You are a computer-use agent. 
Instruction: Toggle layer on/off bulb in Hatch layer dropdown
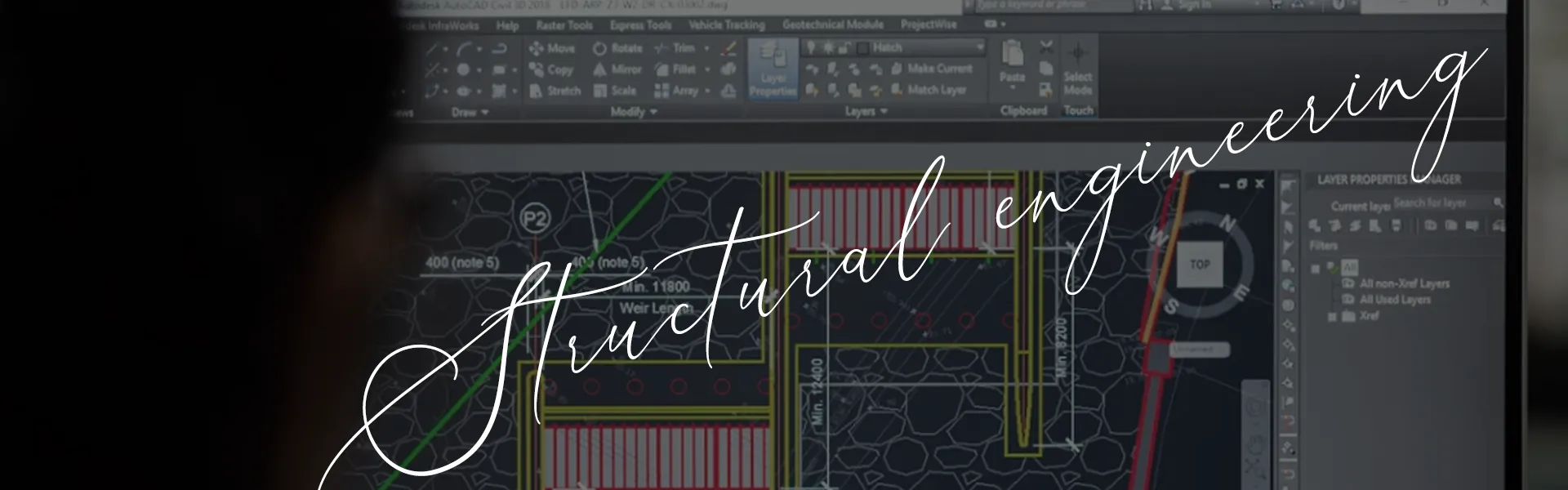(x=811, y=48)
